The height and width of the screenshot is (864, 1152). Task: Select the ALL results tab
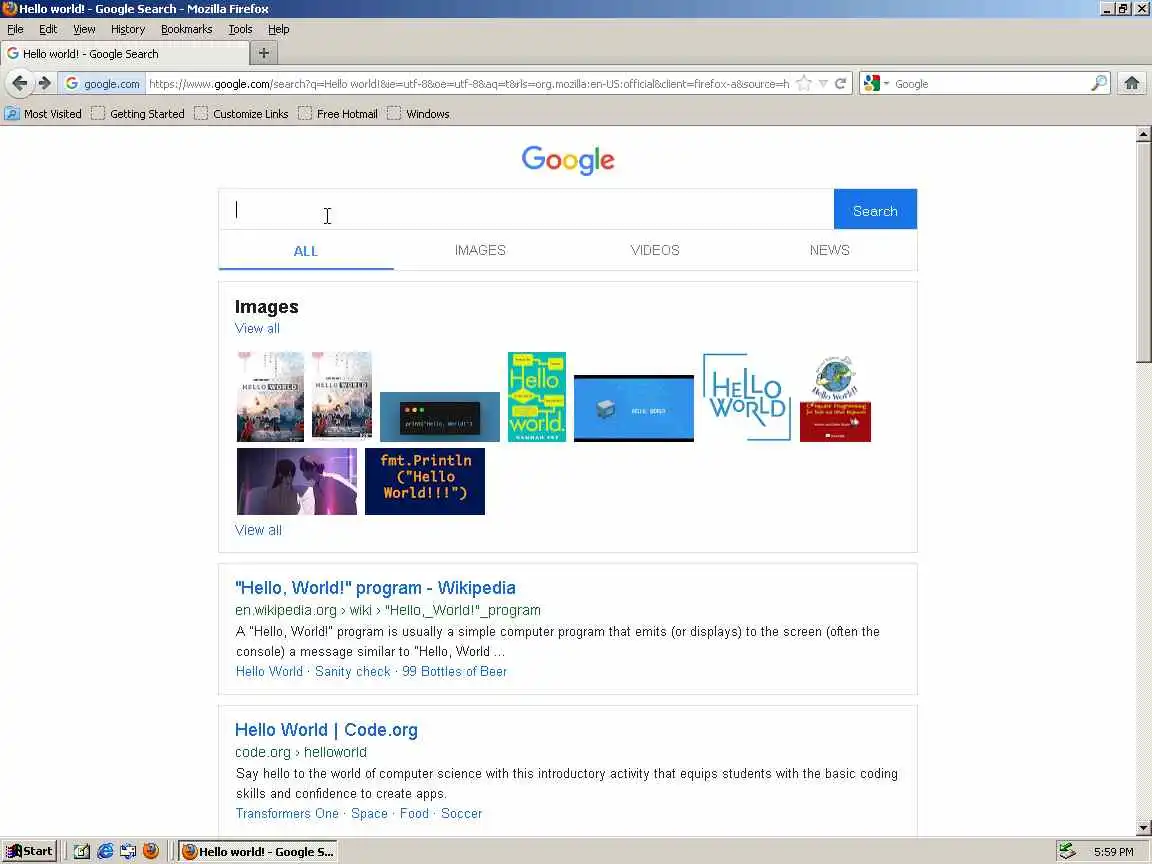point(306,251)
